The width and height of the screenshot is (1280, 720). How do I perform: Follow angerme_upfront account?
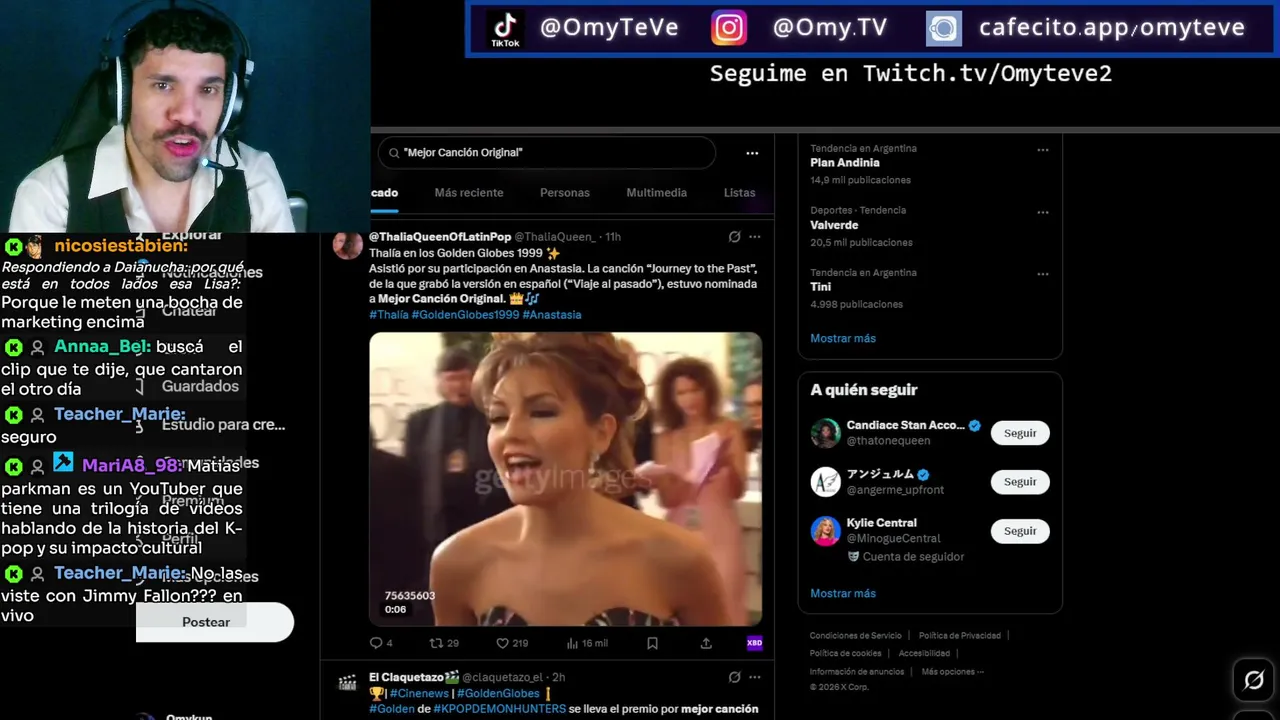[x=1020, y=482]
